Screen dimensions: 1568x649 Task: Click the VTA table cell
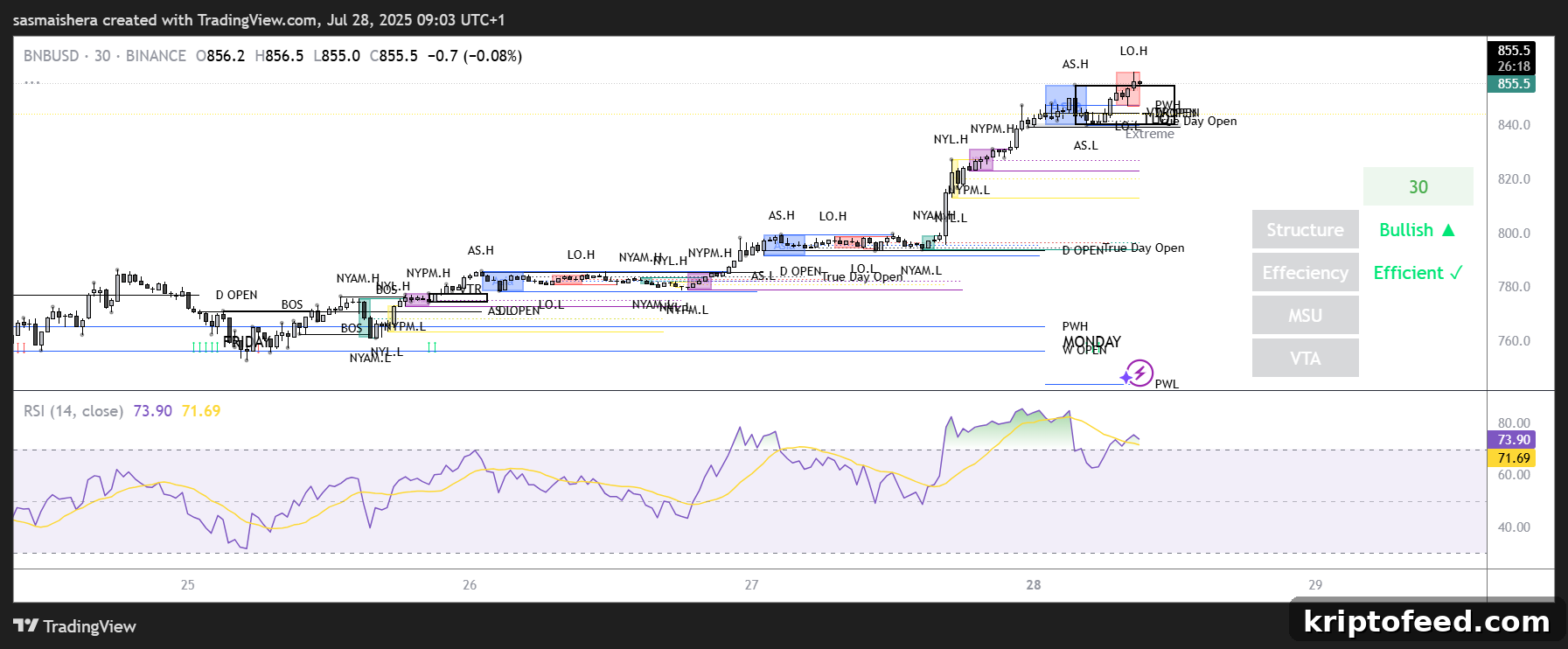pos(1306,359)
